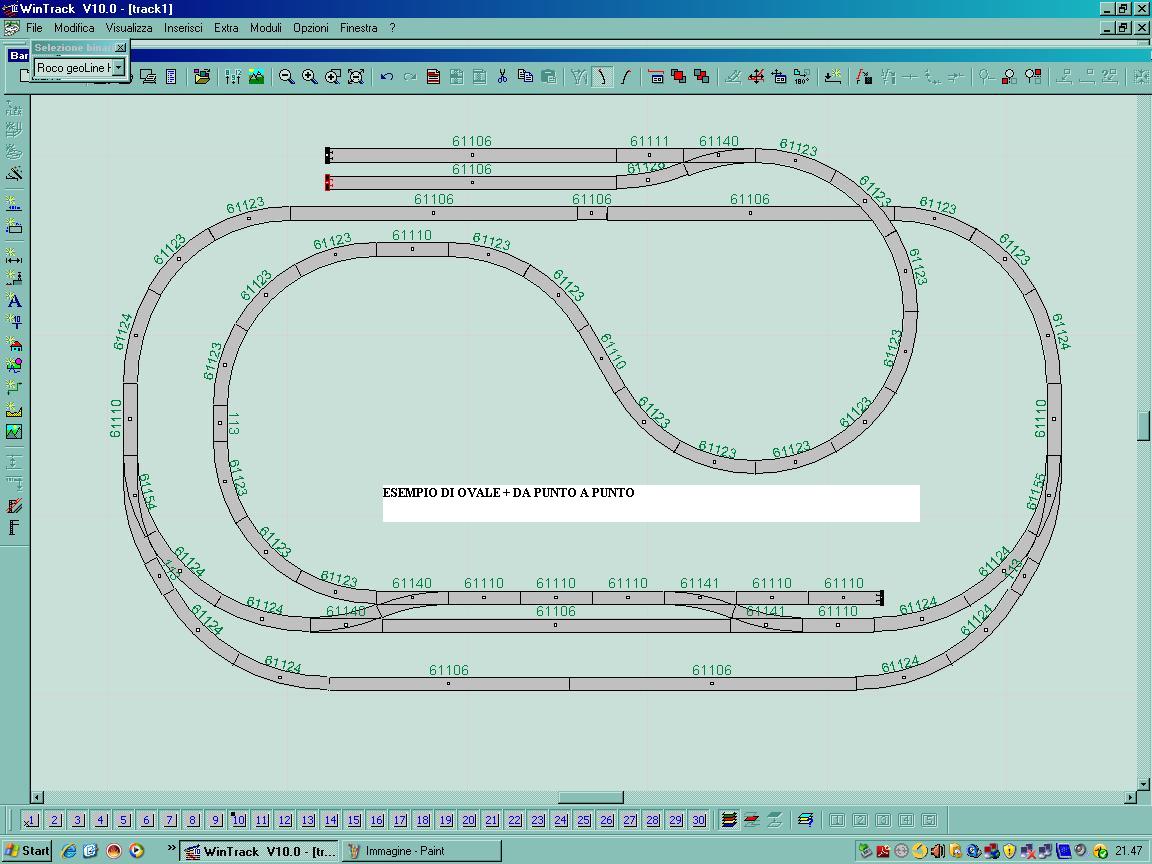
Task: Click the WinTrack V10.0 taskbar button
Action: 259,851
